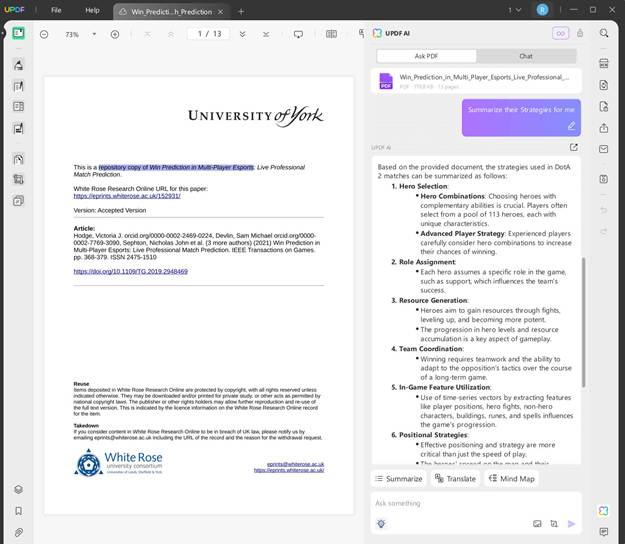Start slideshow presentation view
625x544 pixels.
[298, 34]
